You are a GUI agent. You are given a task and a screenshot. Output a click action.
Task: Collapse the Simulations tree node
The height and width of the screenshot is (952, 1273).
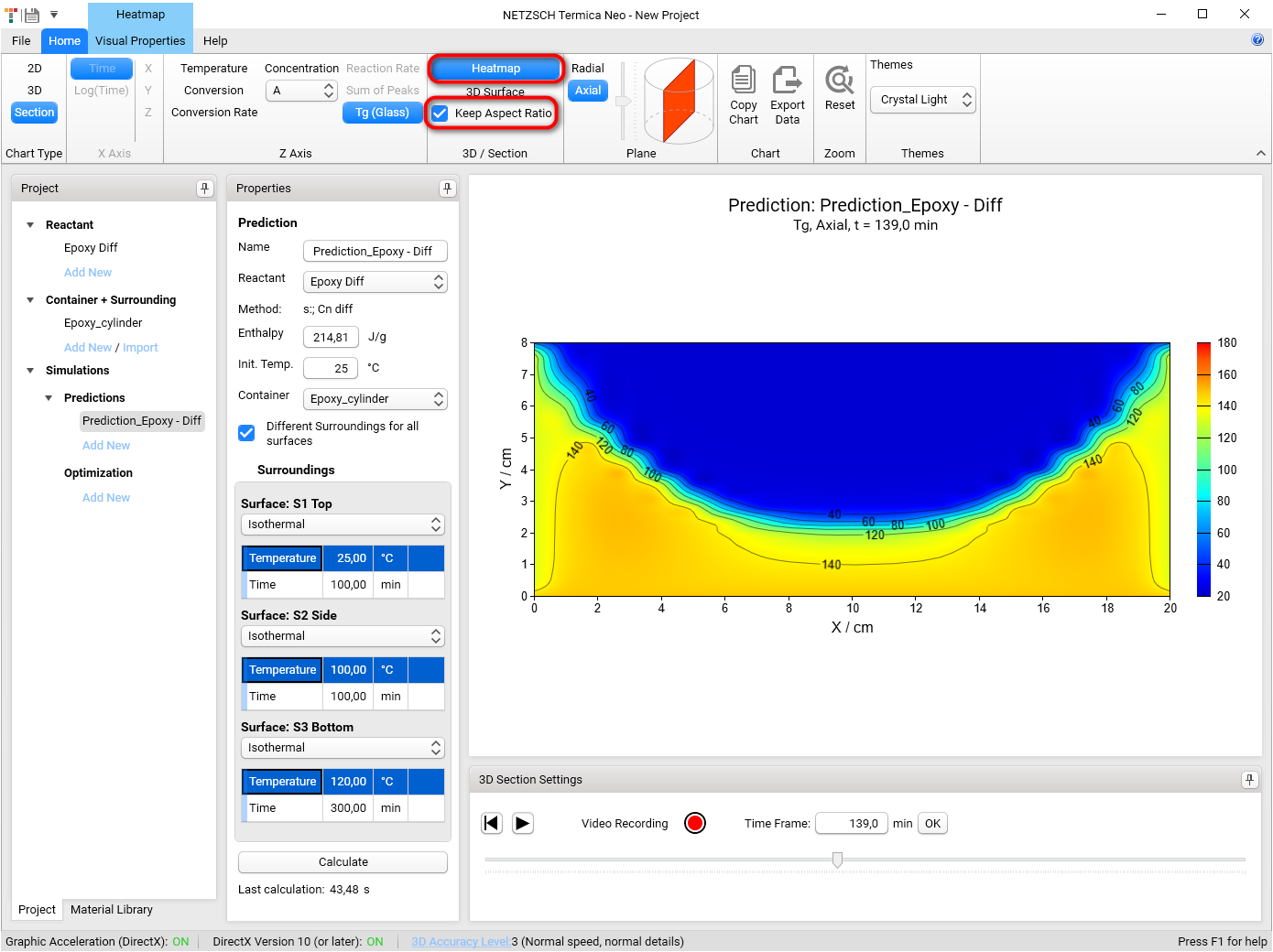click(30, 371)
